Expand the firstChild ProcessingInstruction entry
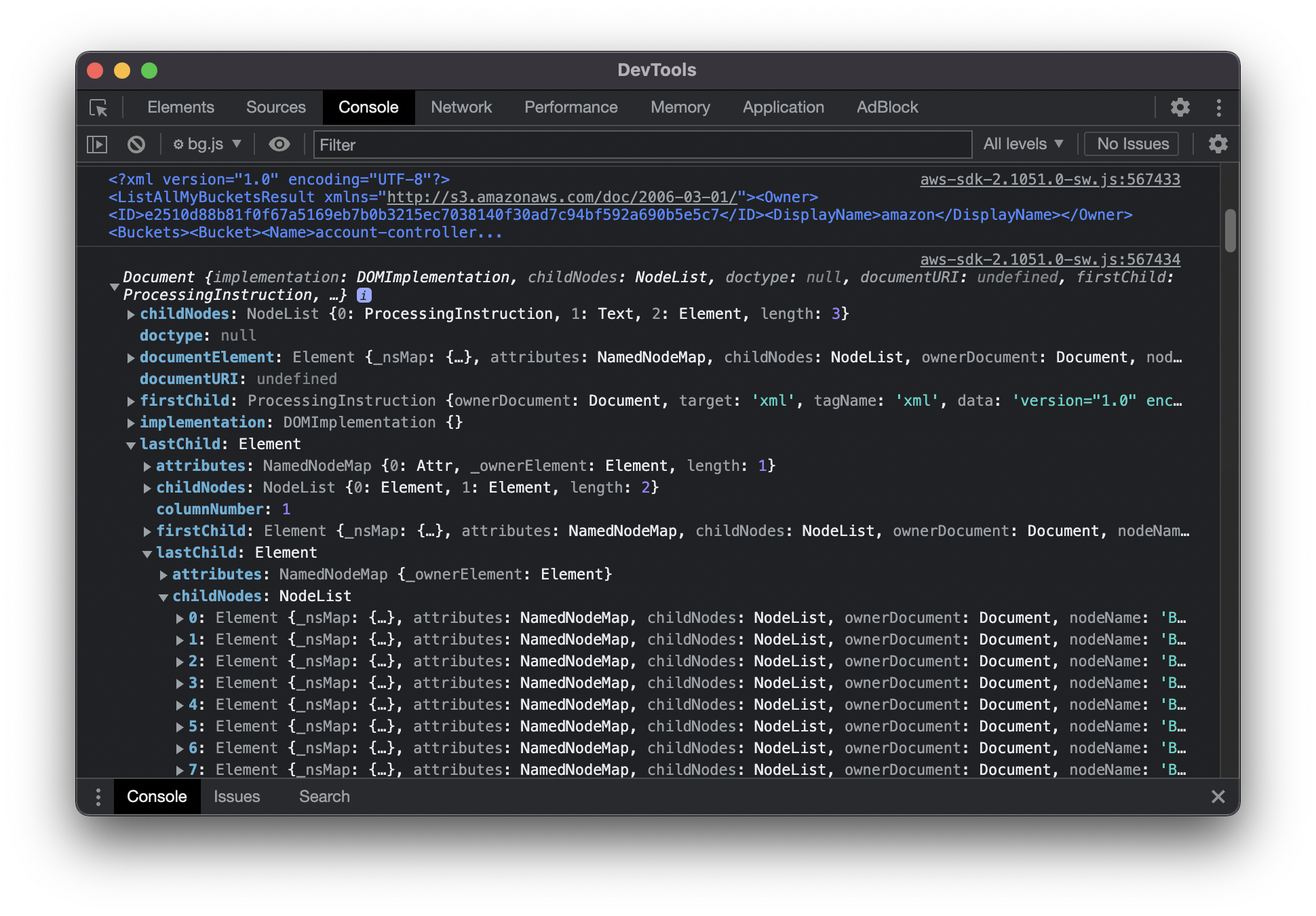 pyautogui.click(x=130, y=401)
